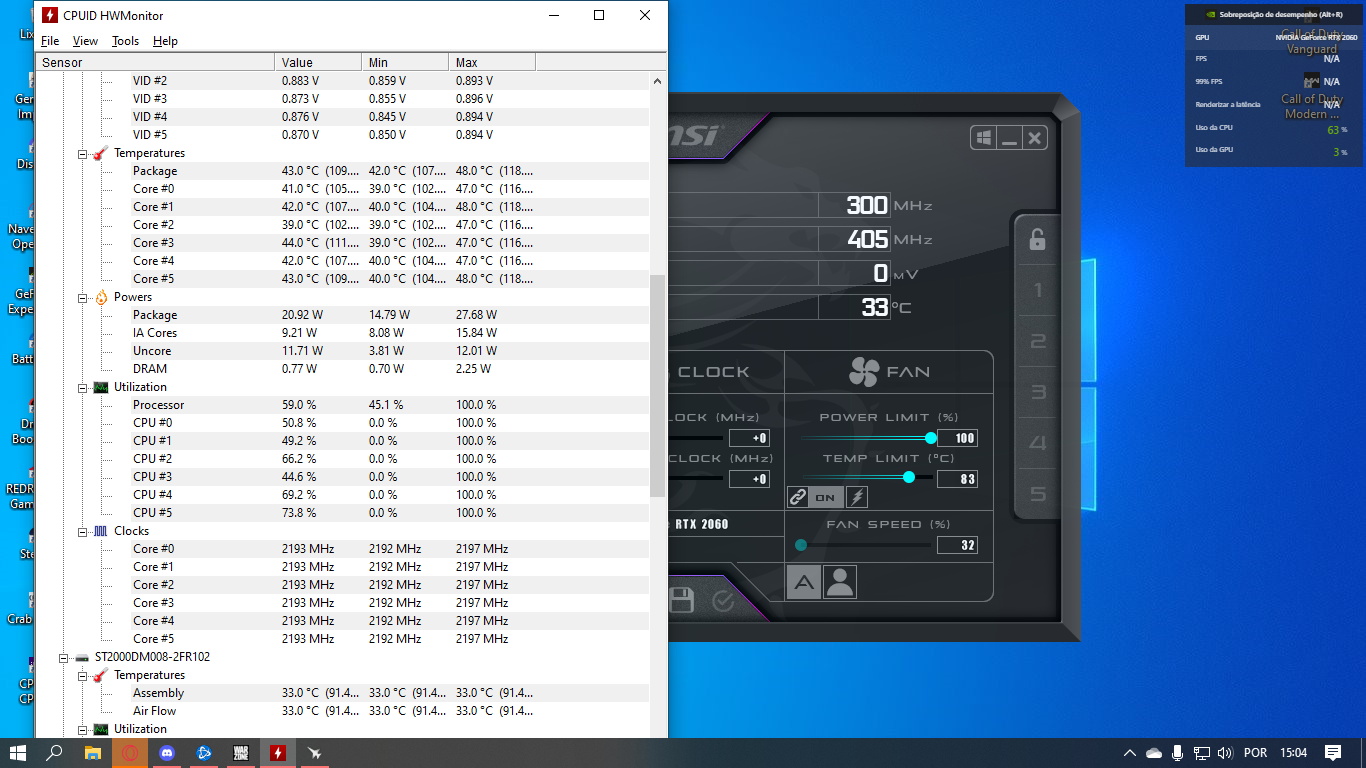Select the Temperatures Package row

tap(342, 171)
